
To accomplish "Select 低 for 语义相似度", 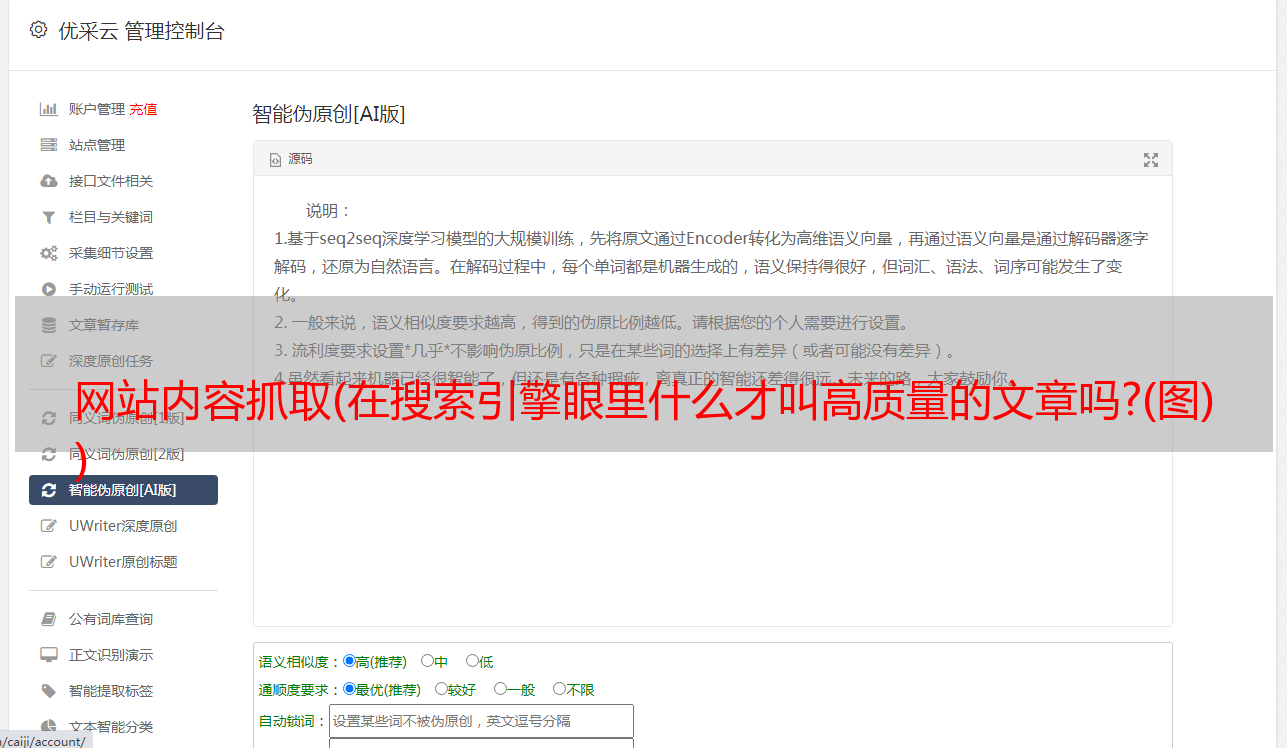I will (x=472, y=661).
